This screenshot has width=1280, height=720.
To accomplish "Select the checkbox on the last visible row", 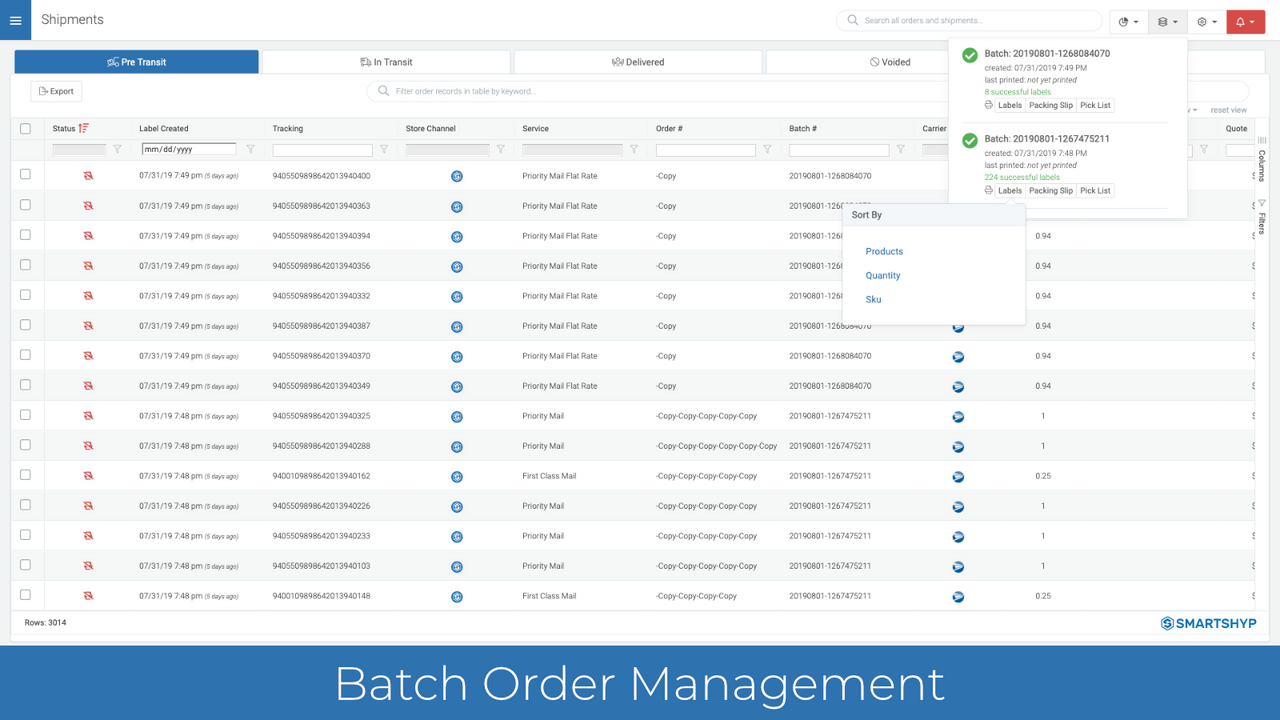I will click(27, 595).
